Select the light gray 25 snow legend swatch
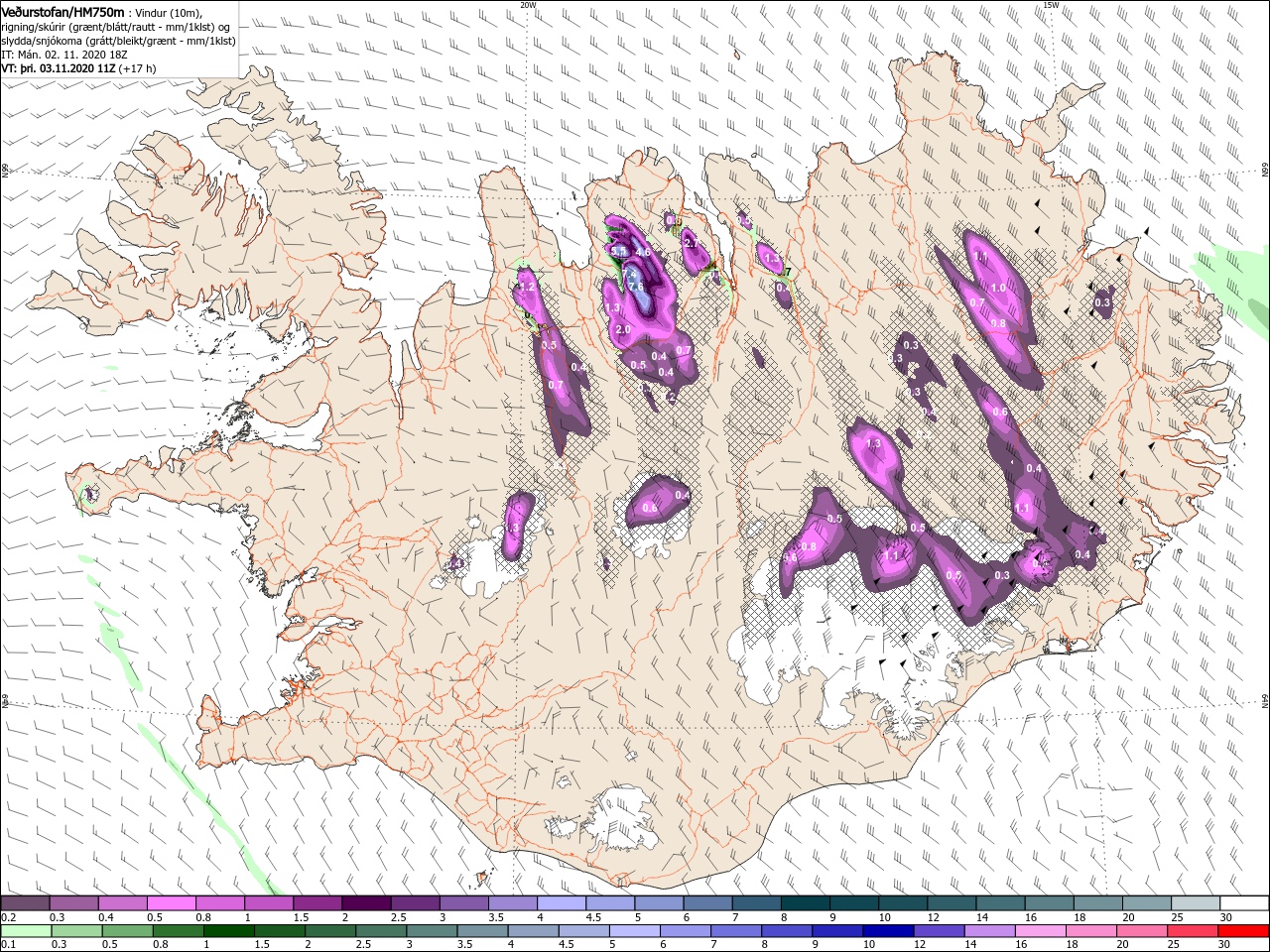This screenshot has width=1270, height=952. click(x=1197, y=903)
